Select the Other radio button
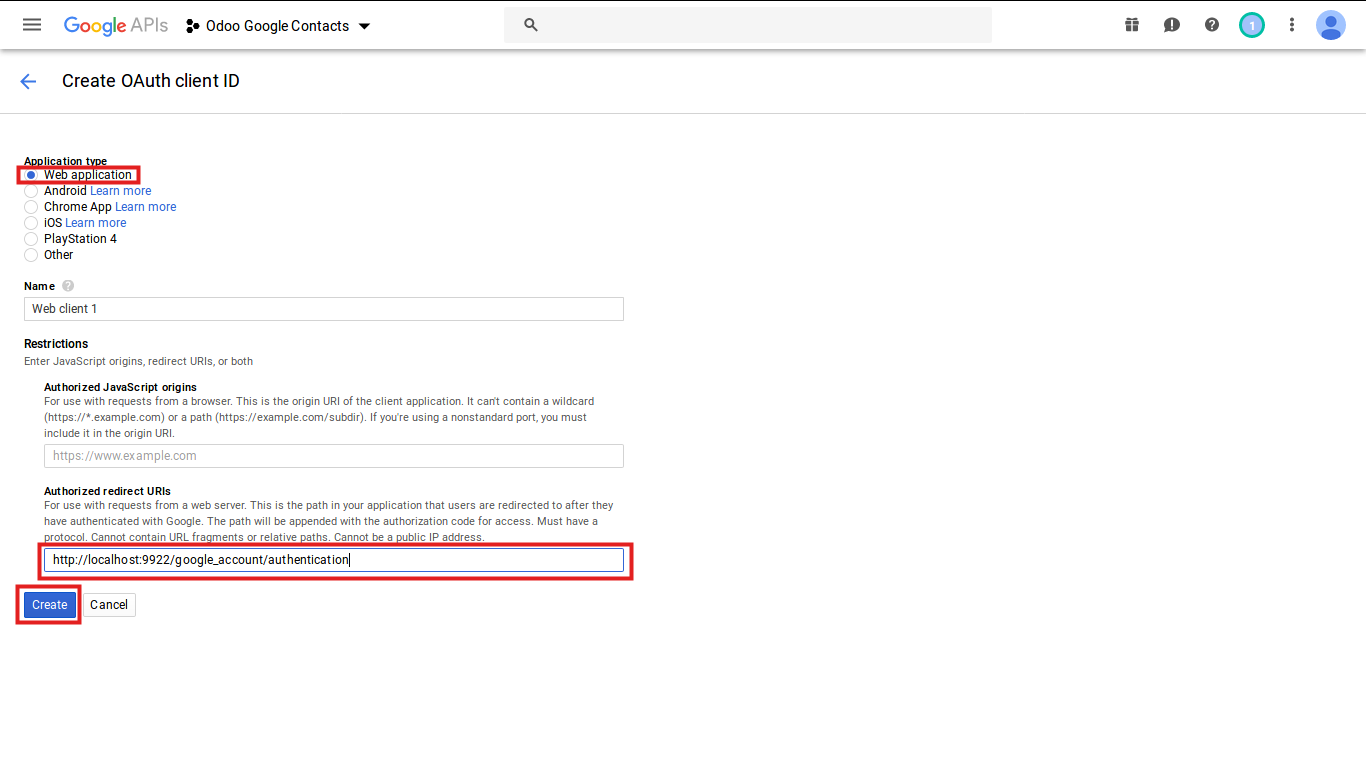The height and width of the screenshot is (768, 1366). click(x=31, y=255)
